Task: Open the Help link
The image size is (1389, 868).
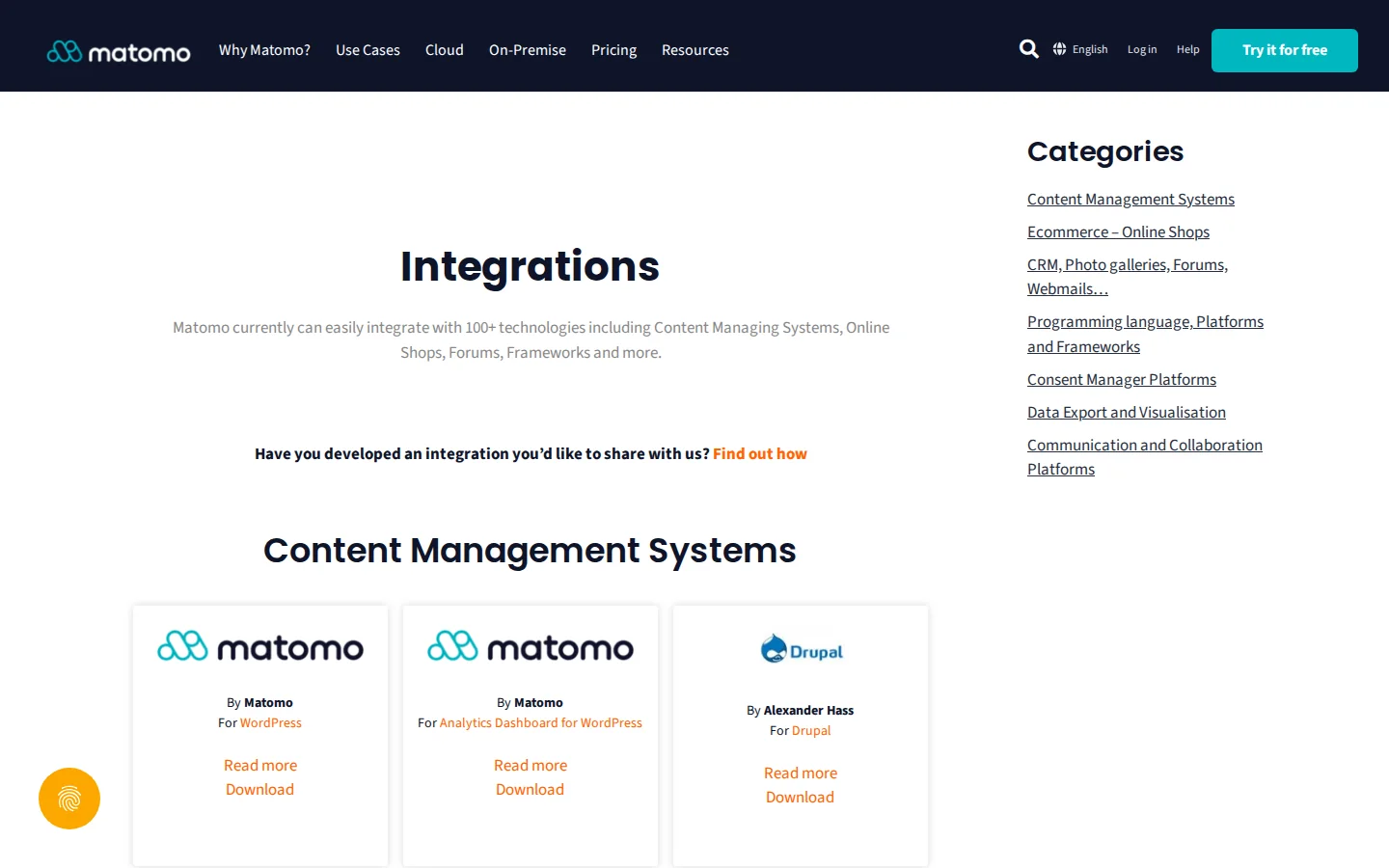Action: pyautogui.click(x=1188, y=49)
